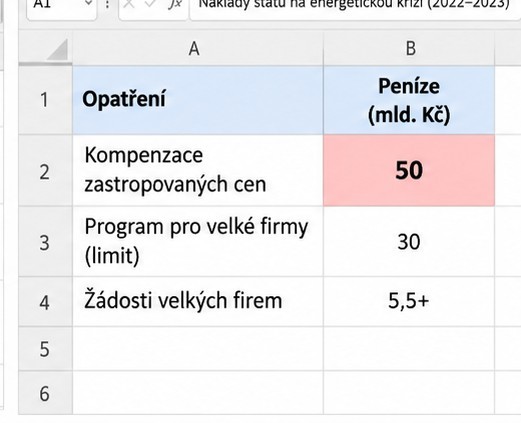Select column B header
This screenshot has width=521, height=423.
click(x=409, y=49)
